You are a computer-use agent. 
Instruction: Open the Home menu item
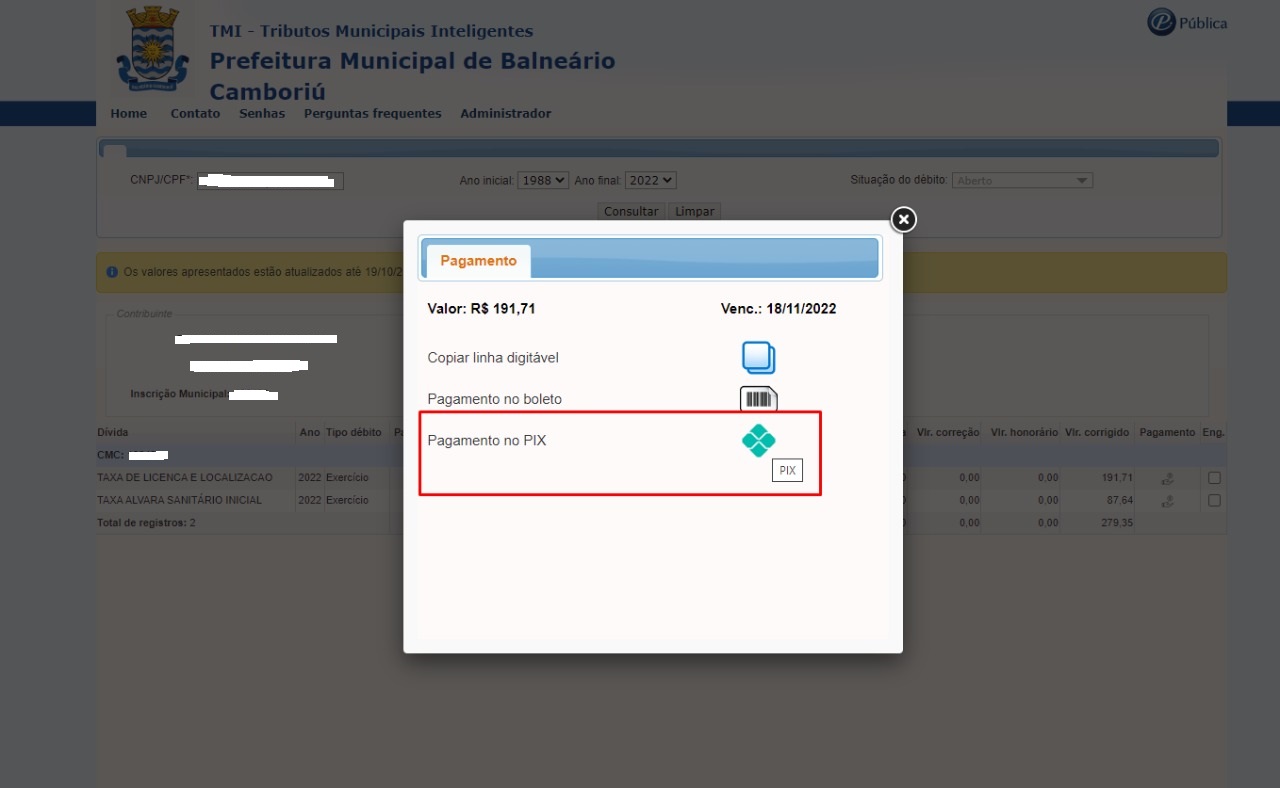(x=129, y=114)
